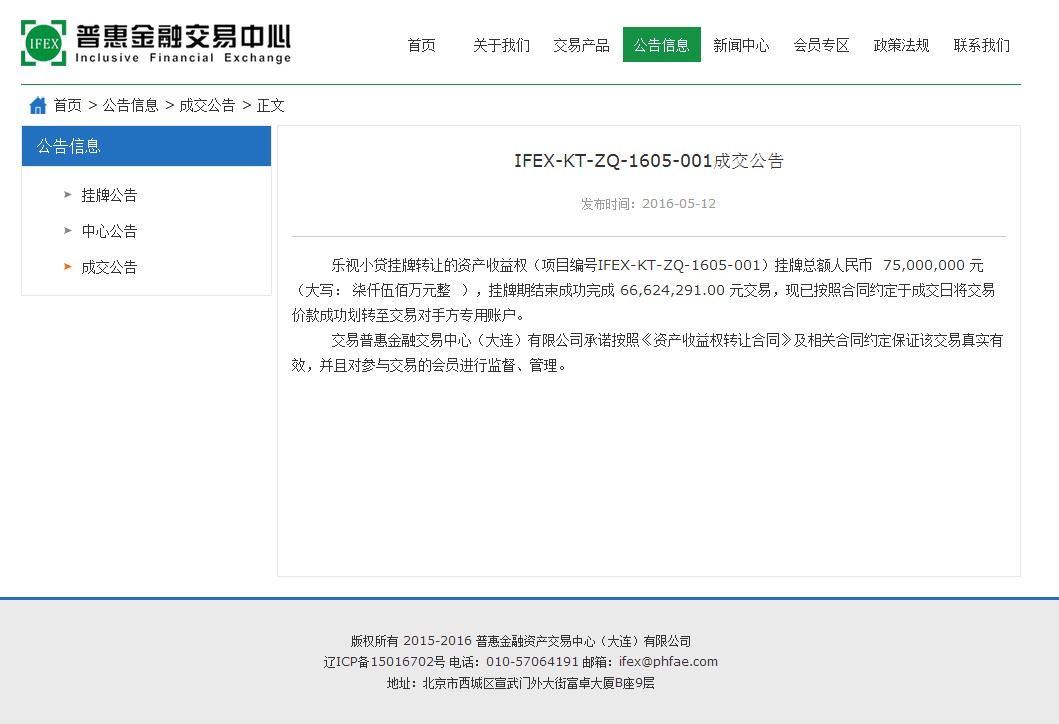Image resolution: width=1059 pixels, height=724 pixels.
Task: Navigate to 会员专区 section
Action: pos(821,45)
